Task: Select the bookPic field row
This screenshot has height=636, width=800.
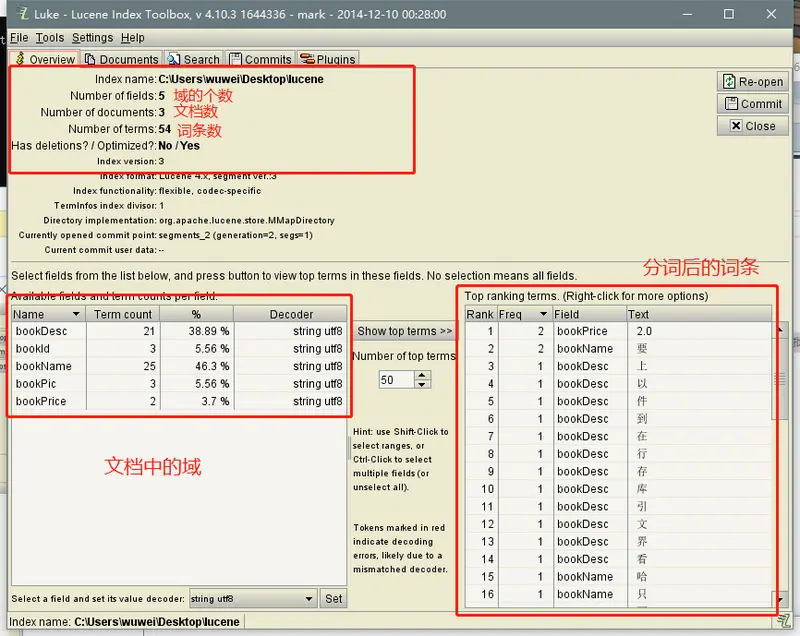Action: [x=179, y=384]
